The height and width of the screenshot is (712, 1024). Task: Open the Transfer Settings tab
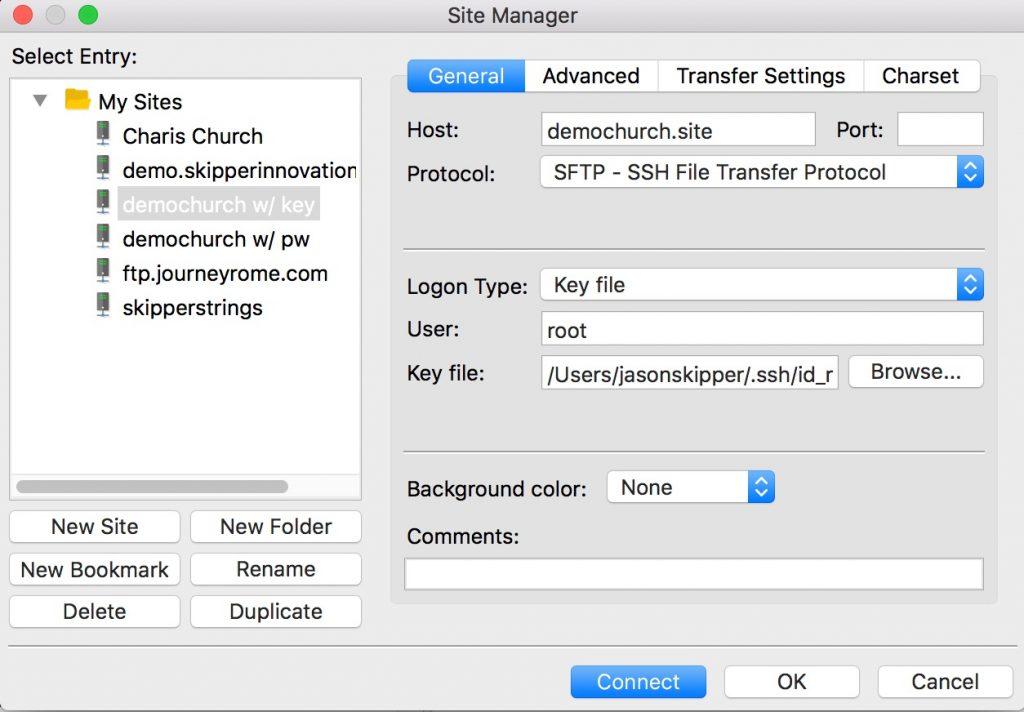(x=761, y=76)
